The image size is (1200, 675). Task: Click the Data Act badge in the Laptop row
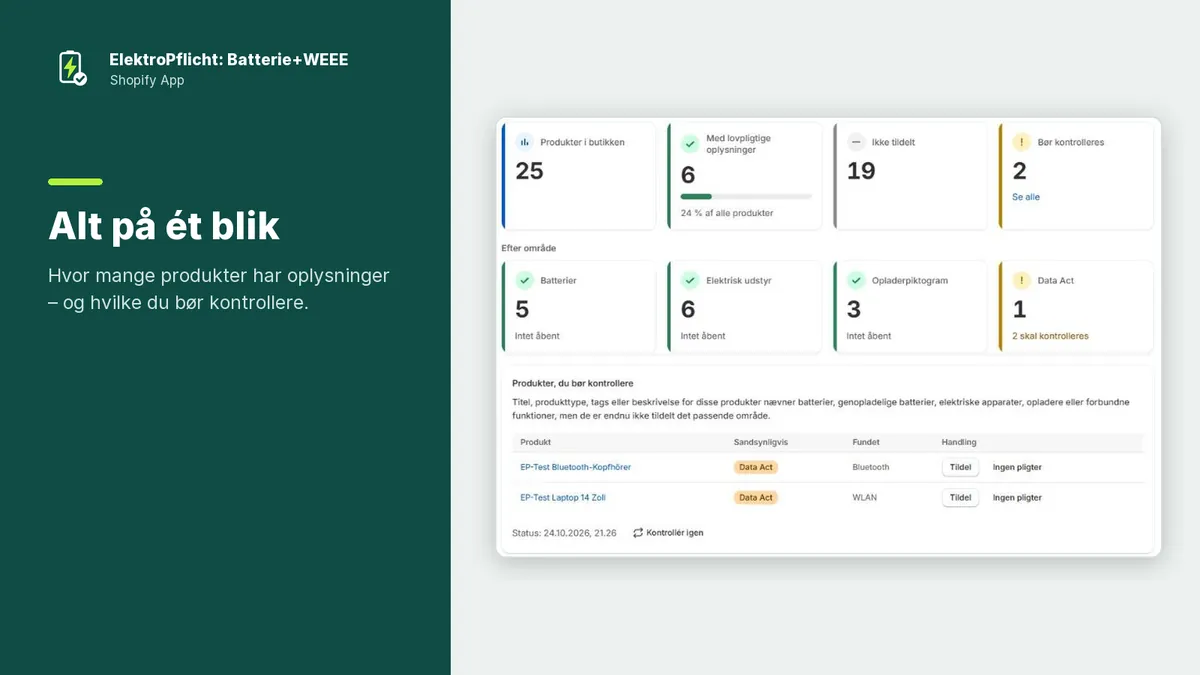756,497
